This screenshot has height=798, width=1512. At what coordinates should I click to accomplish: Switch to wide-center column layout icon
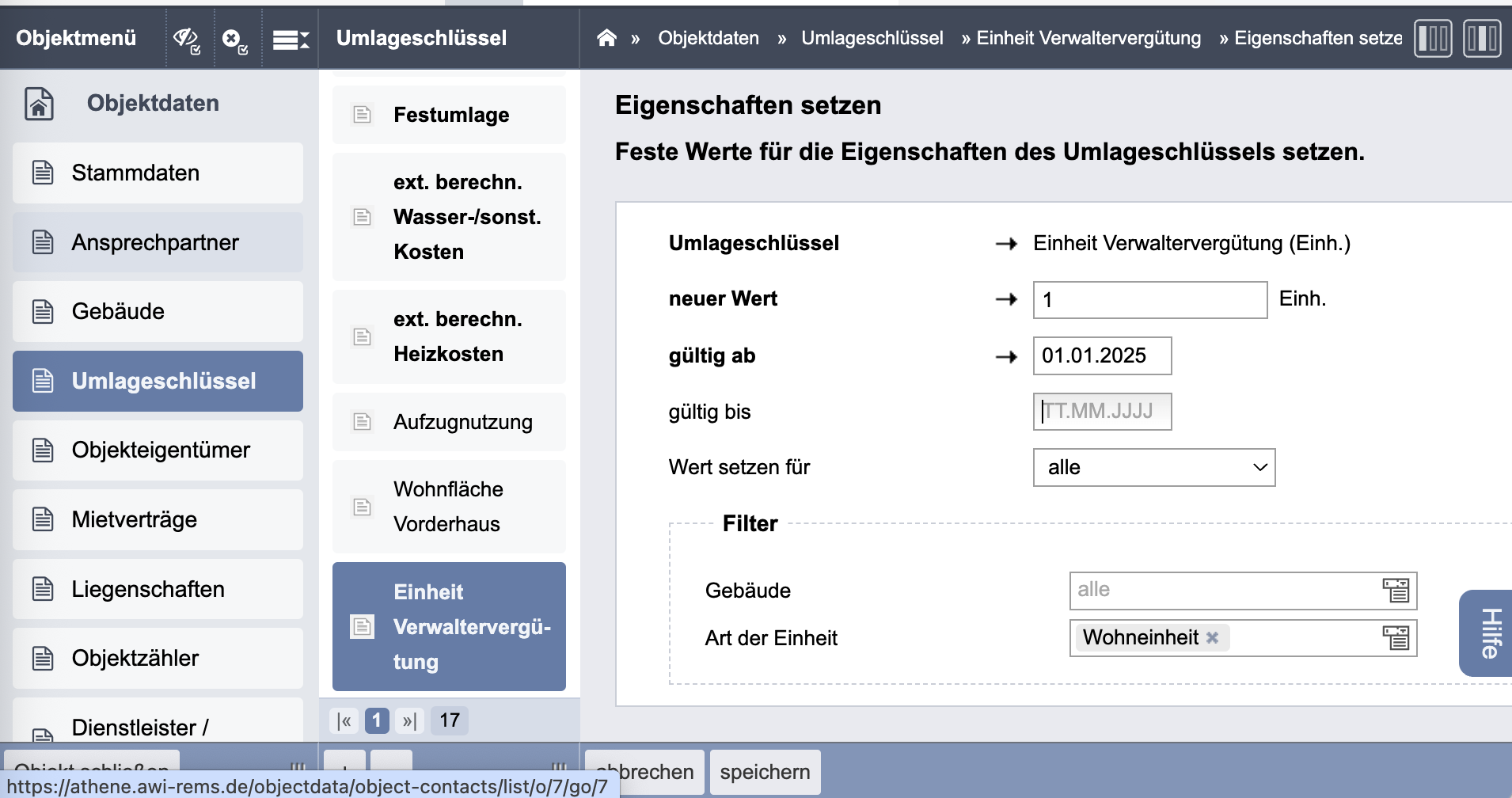click(x=1482, y=38)
